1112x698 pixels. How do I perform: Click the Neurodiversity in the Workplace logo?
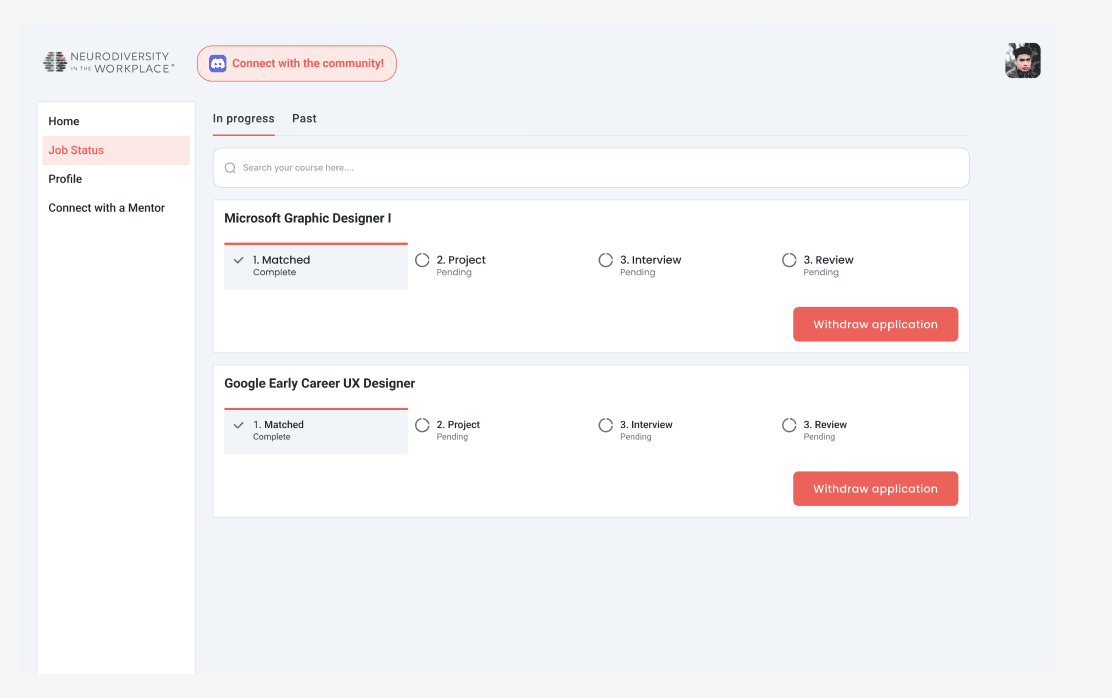(109, 62)
